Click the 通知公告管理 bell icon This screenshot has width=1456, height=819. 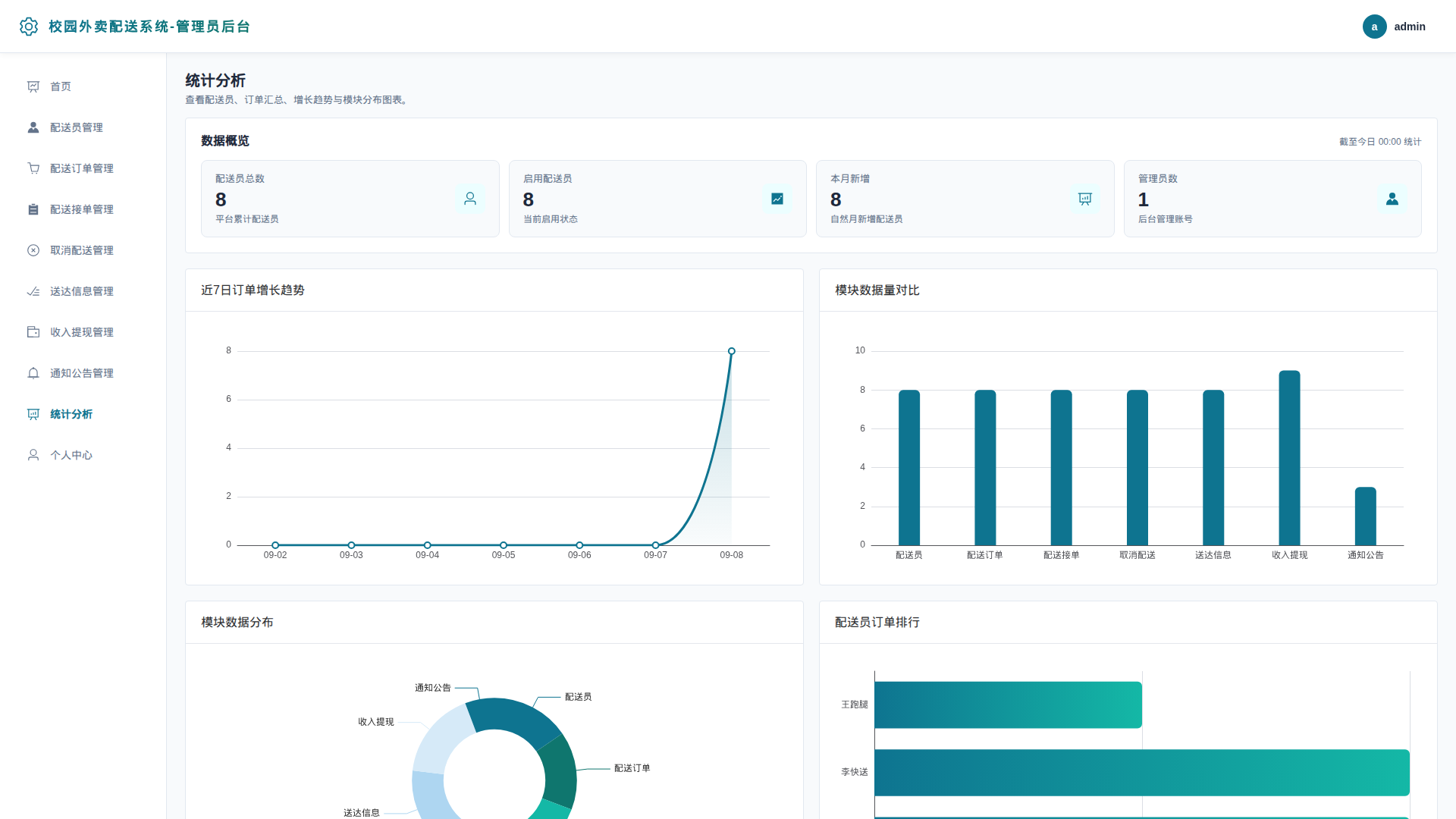(x=33, y=373)
